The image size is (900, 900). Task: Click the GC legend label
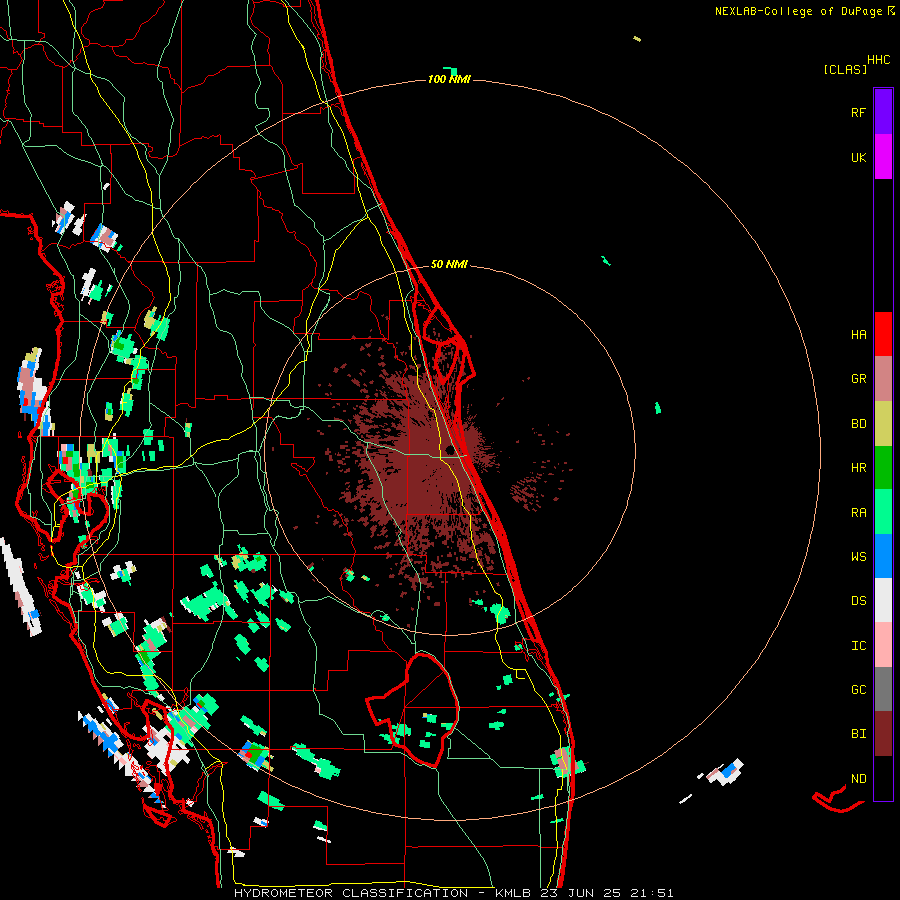click(859, 690)
